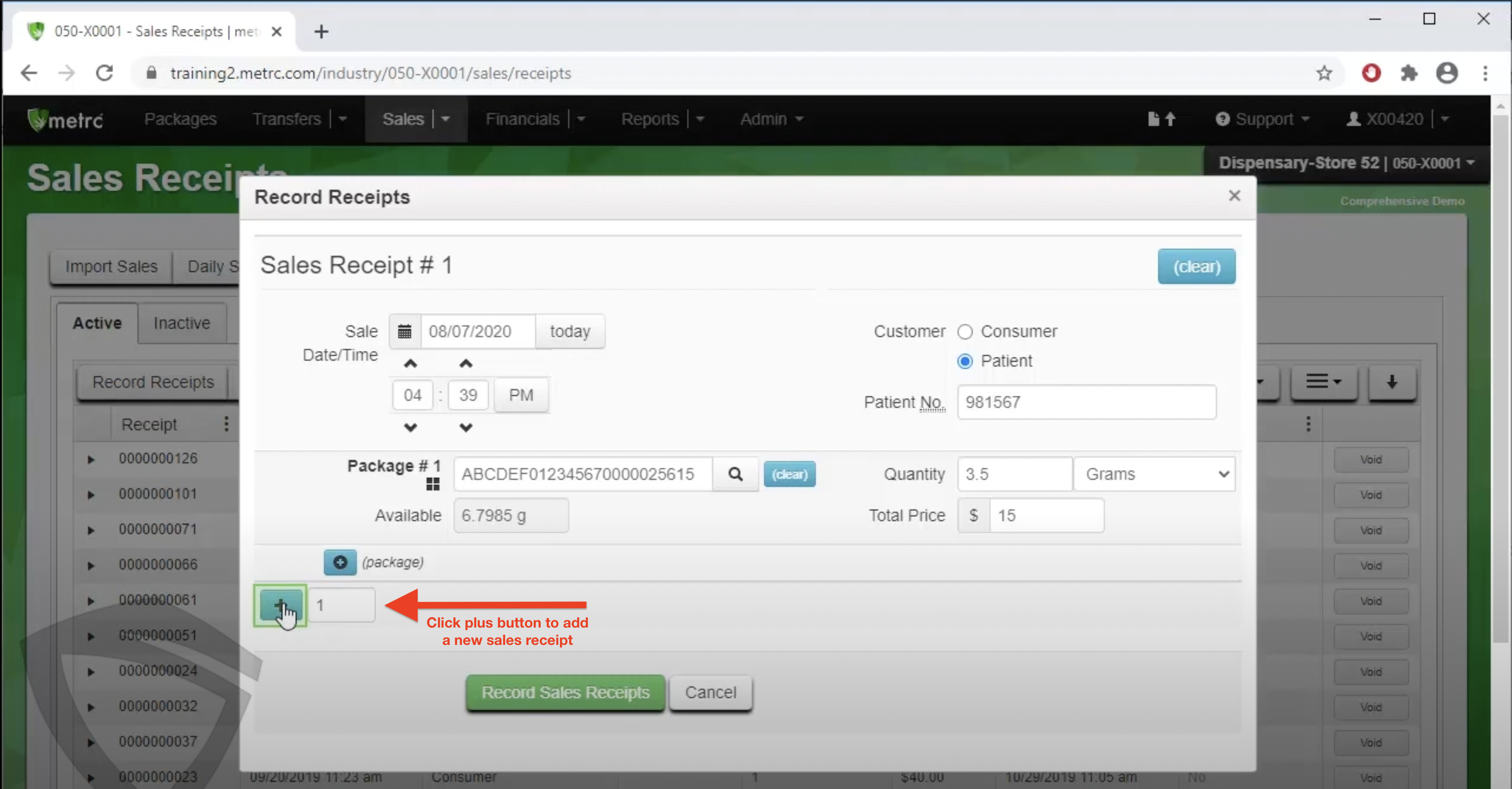Open the Reports menu

click(x=650, y=119)
